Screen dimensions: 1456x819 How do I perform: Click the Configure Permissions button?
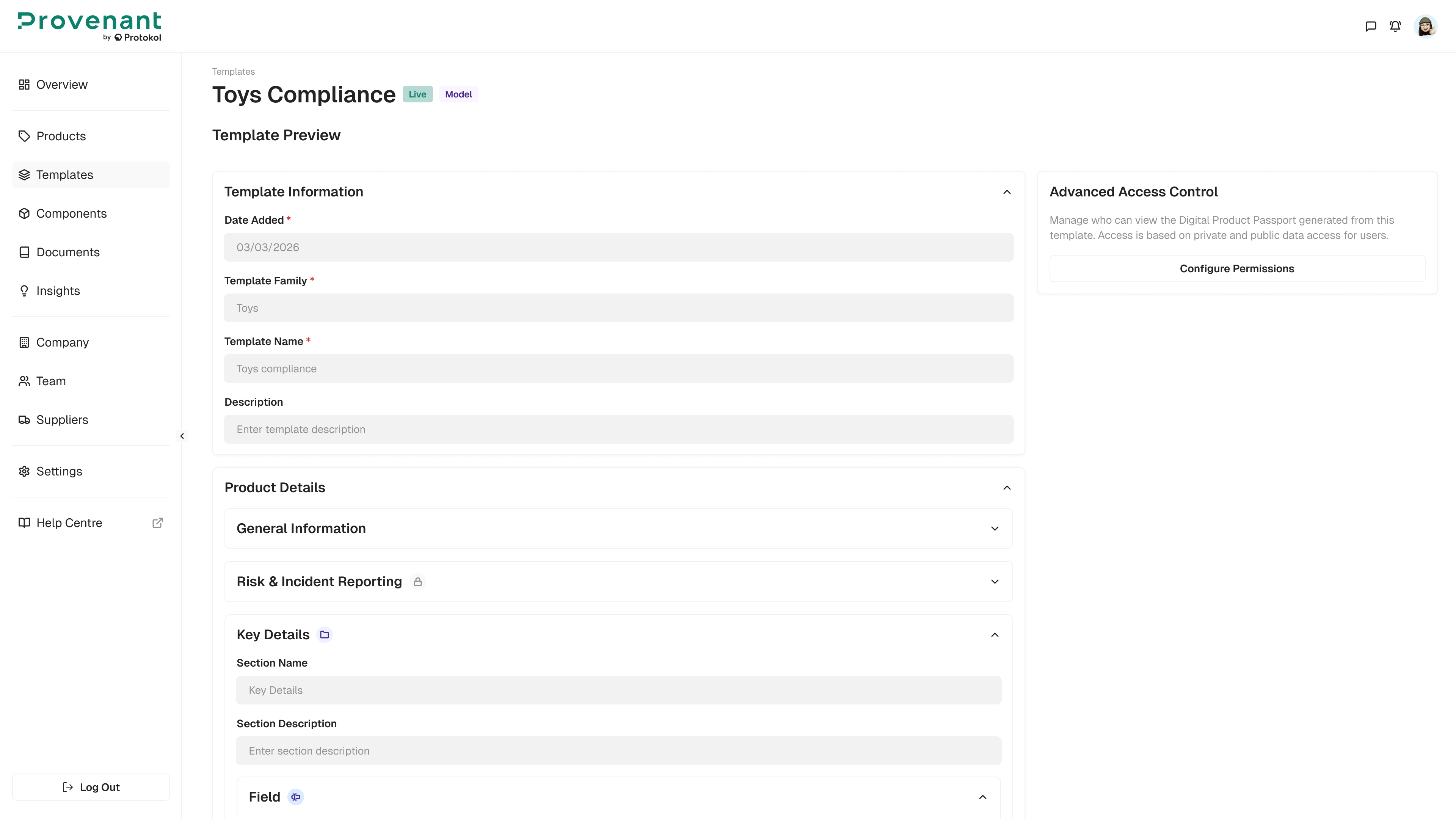click(x=1237, y=268)
